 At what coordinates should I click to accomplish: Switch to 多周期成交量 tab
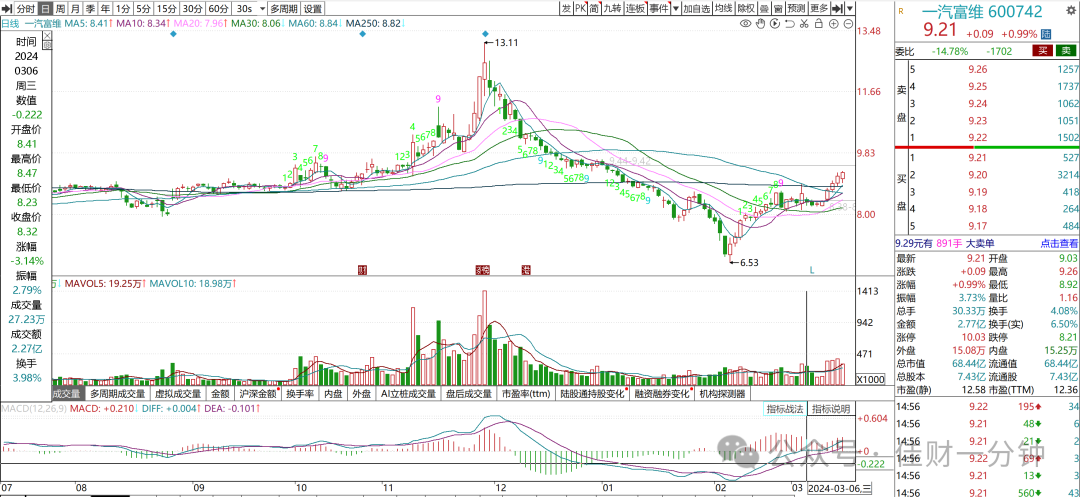(x=118, y=394)
